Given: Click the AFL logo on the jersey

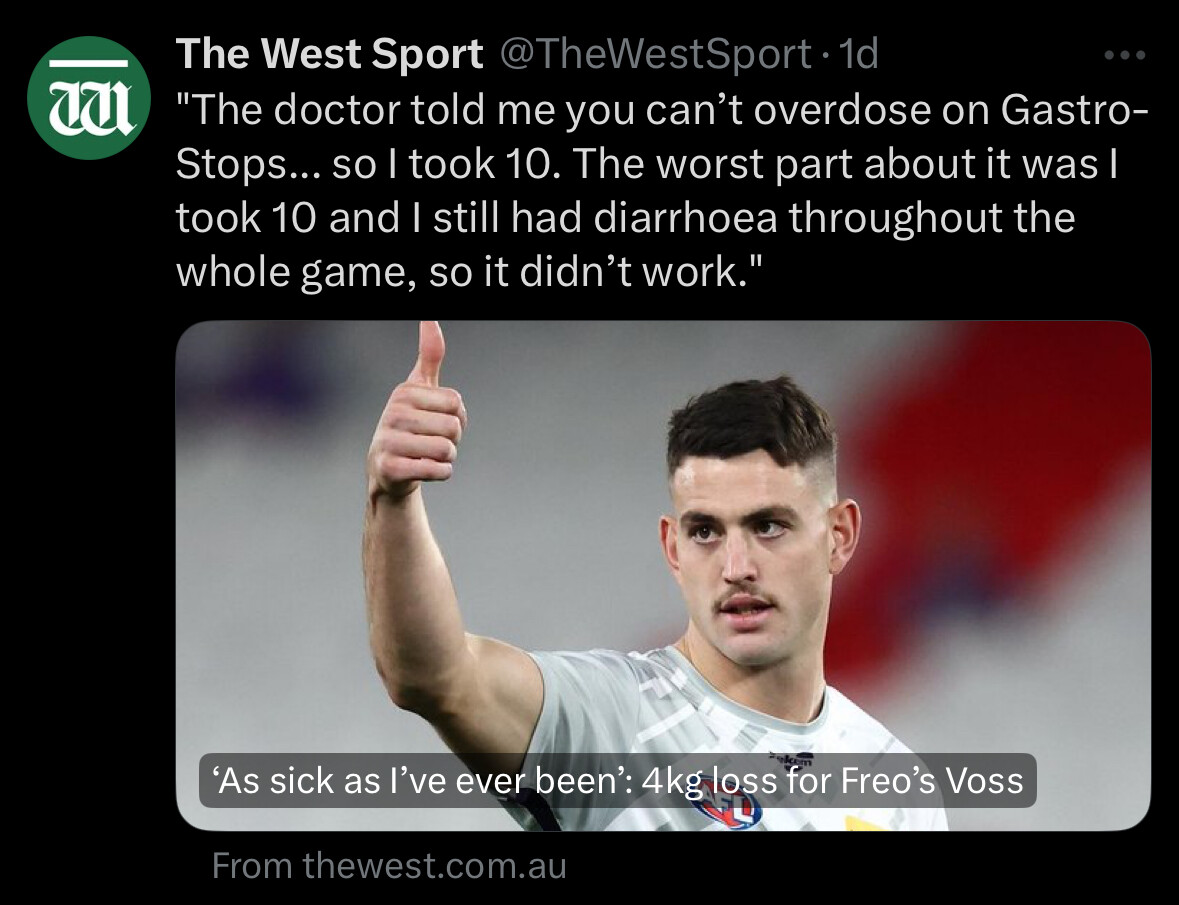Looking at the screenshot, I should pos(726,808).
